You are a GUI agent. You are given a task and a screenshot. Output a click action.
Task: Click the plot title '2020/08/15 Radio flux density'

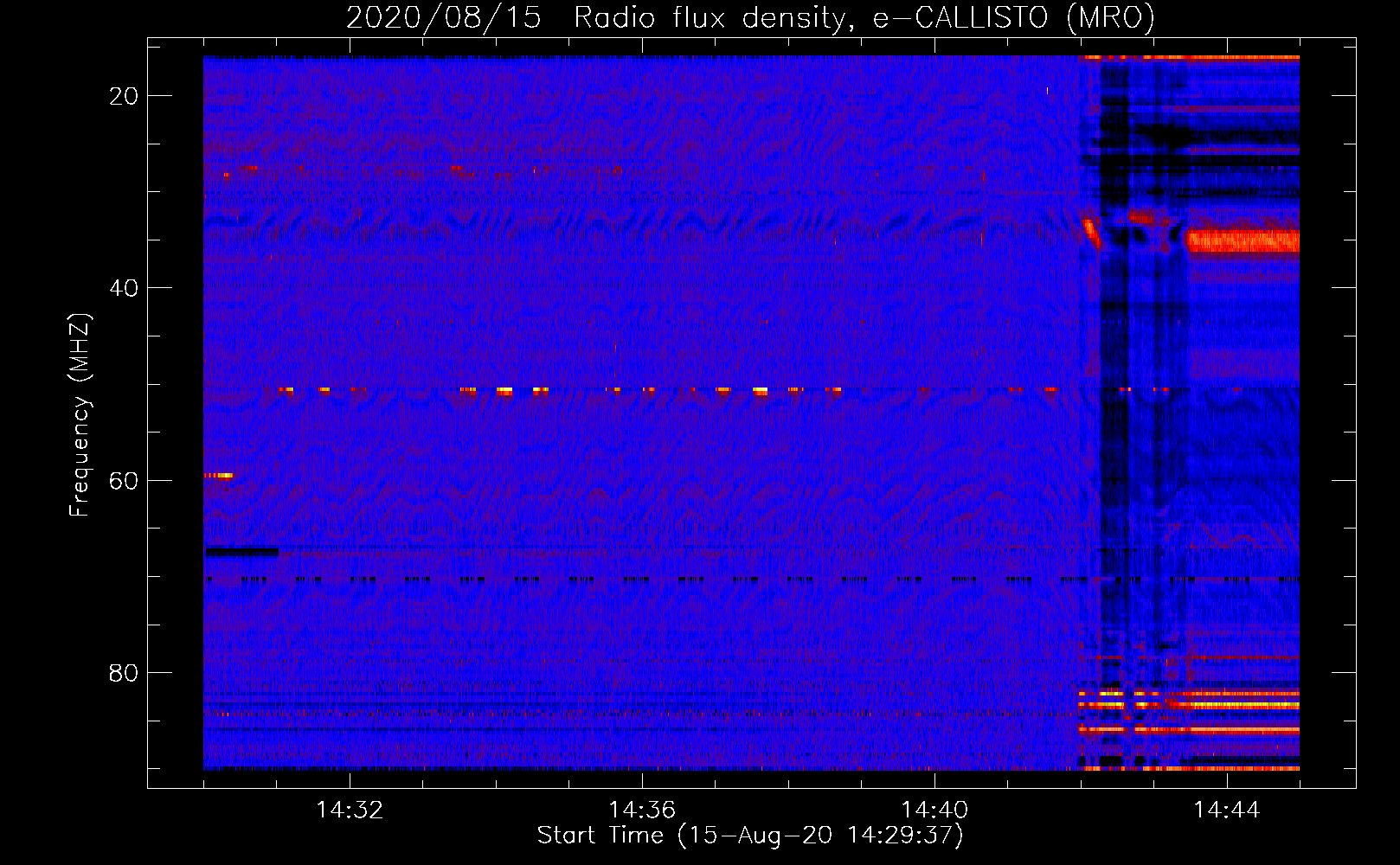click(750, 17)
